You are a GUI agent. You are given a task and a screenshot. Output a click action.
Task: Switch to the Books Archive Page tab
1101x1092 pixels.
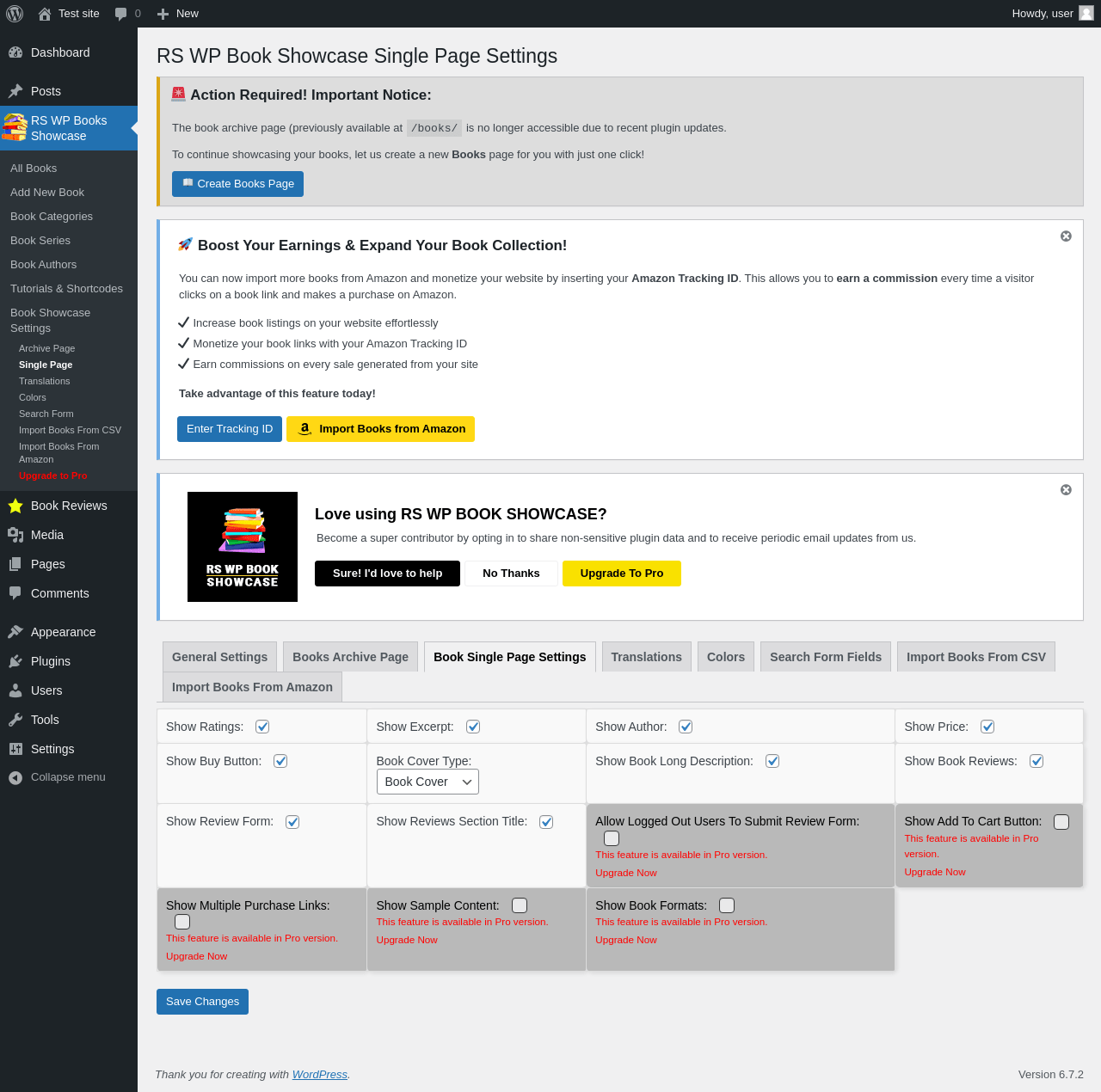(350, 657)
